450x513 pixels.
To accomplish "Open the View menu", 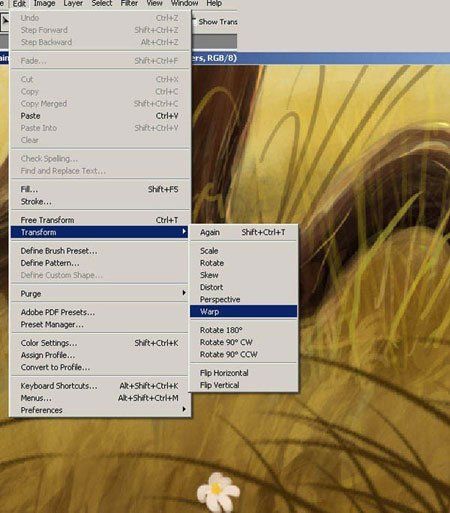I will tap(154, 4).
